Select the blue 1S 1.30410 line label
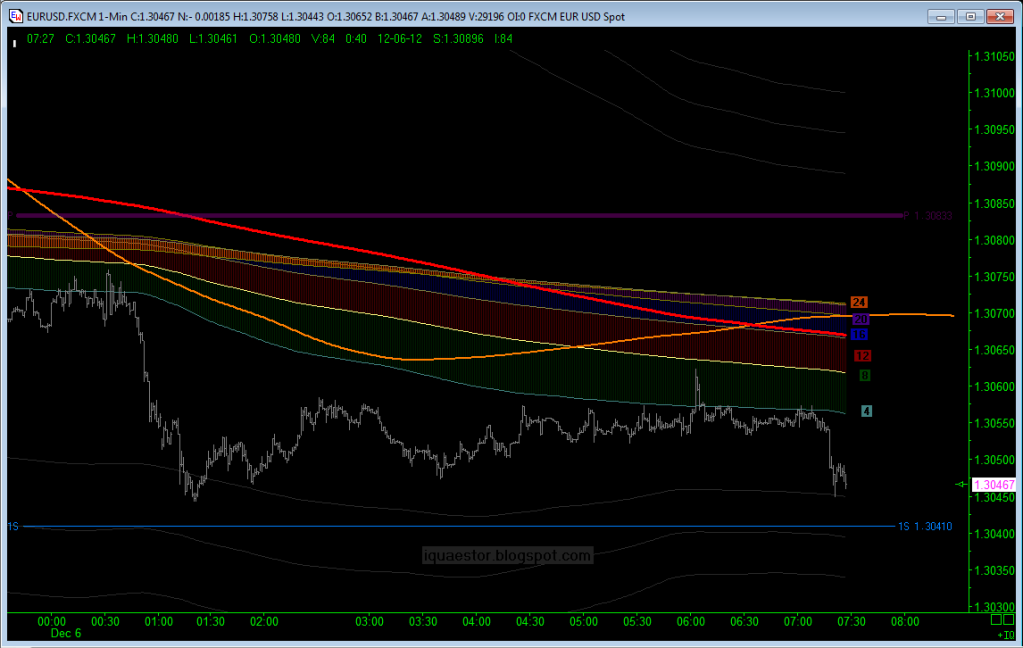 pyautogui.click(x=923, y=526)
